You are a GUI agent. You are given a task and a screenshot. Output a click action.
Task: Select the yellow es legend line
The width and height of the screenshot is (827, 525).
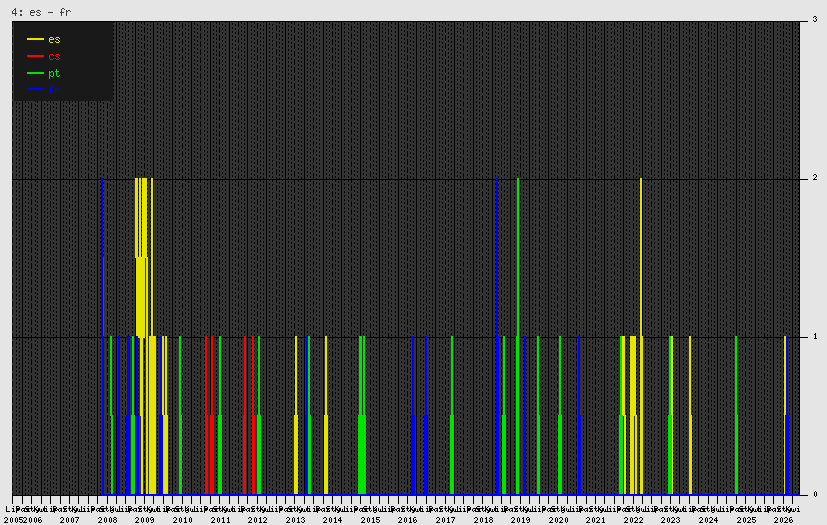click(x=35, y=40)
